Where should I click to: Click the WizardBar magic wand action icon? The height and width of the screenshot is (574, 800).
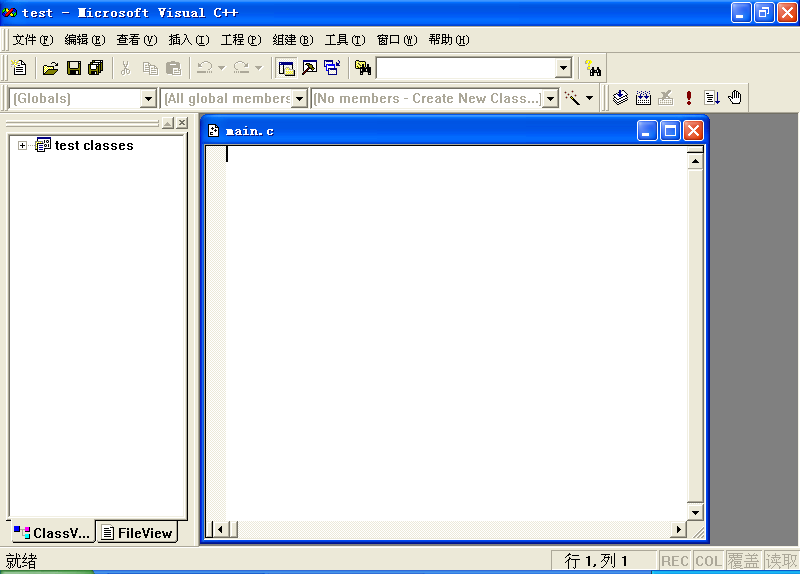[x=572, y=98]
